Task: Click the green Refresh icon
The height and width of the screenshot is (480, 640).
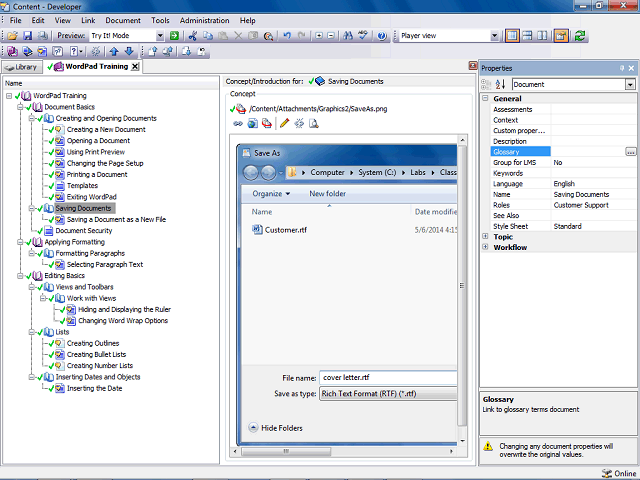Action: pos(580,36)
